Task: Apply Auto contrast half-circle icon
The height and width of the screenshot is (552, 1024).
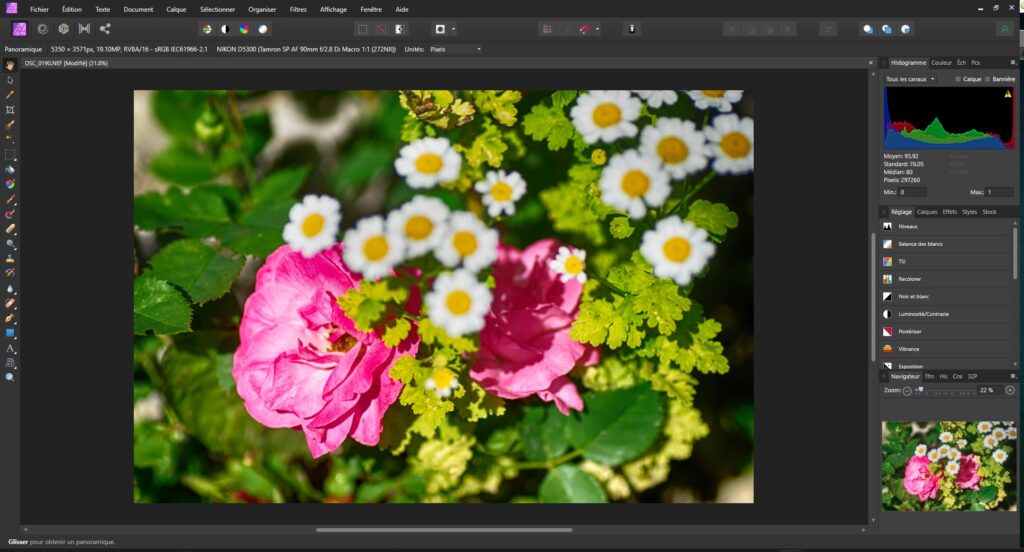Action: click(224, 29)
